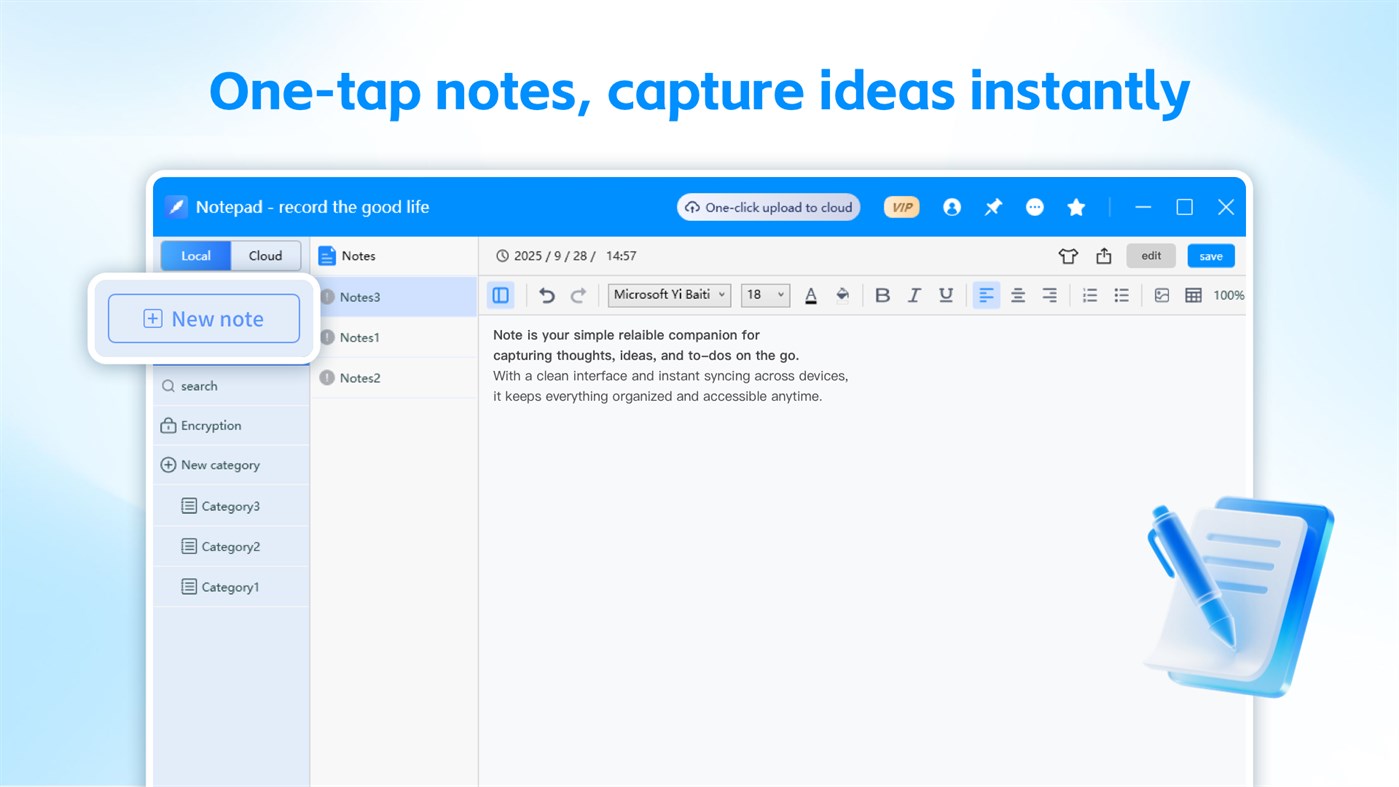The height and width of the screenshot is (787, 1399).
Task: Toggle bold formatting on selected text
Action: point(882,294)
